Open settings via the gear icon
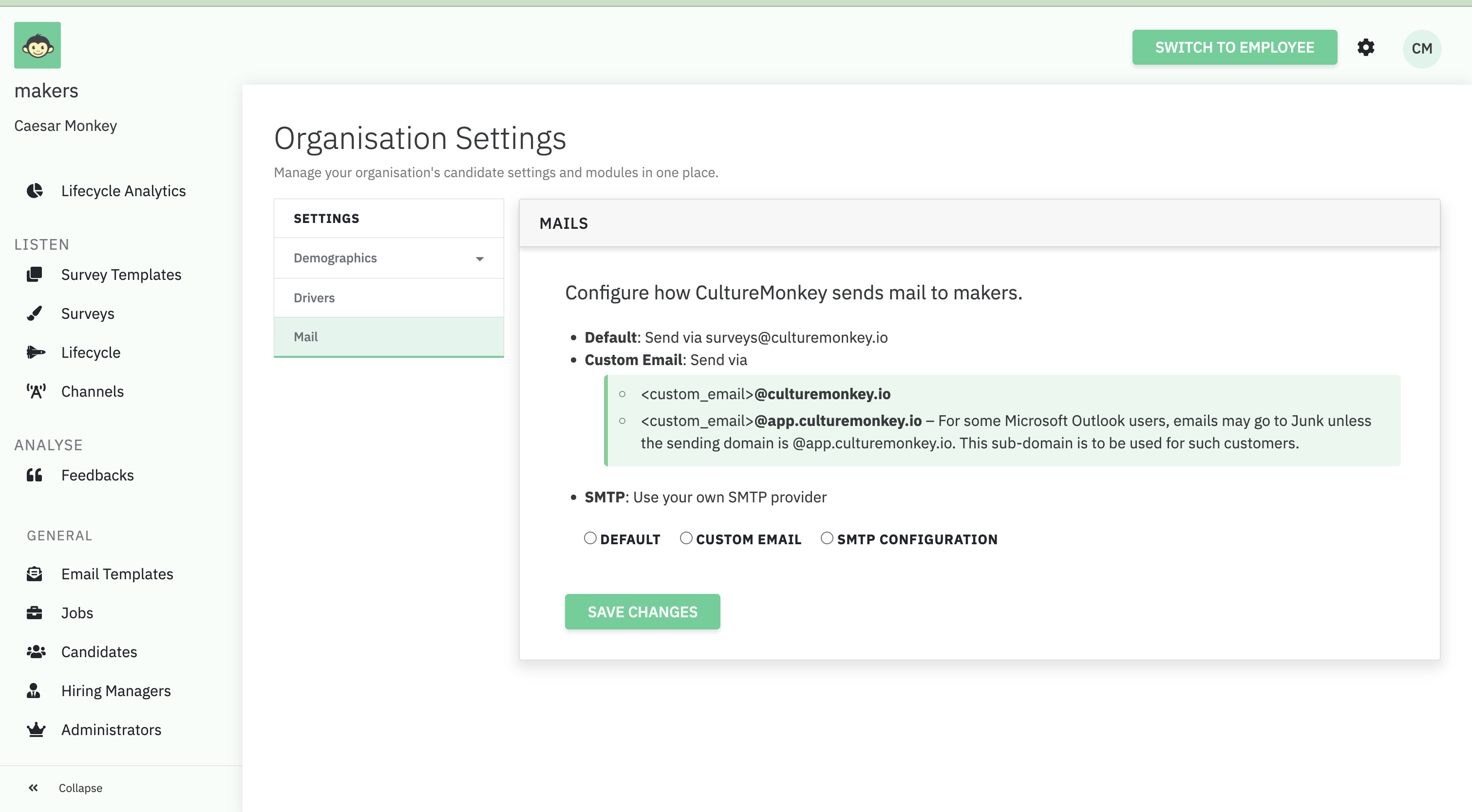The image size is (1472, 812). click(1366, 47)
